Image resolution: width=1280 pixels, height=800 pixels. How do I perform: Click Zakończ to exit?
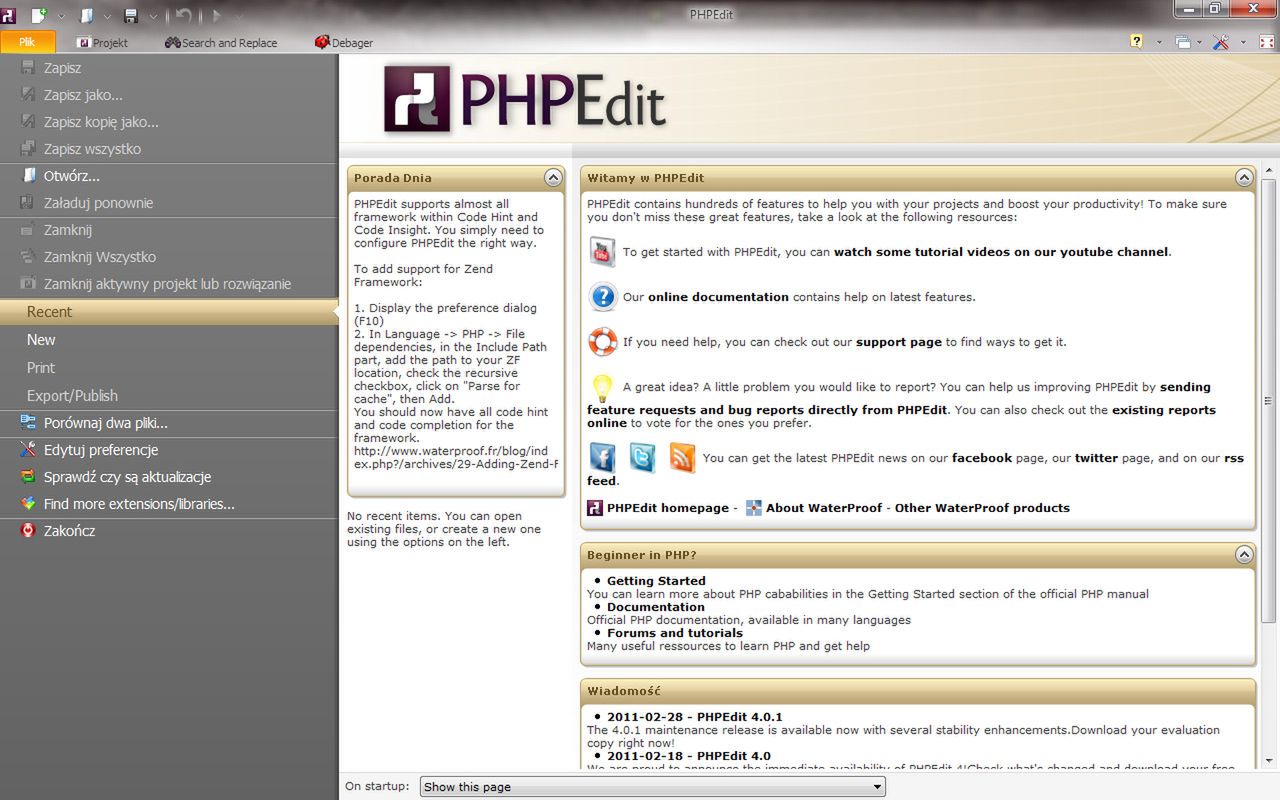(x=169, y=531)
